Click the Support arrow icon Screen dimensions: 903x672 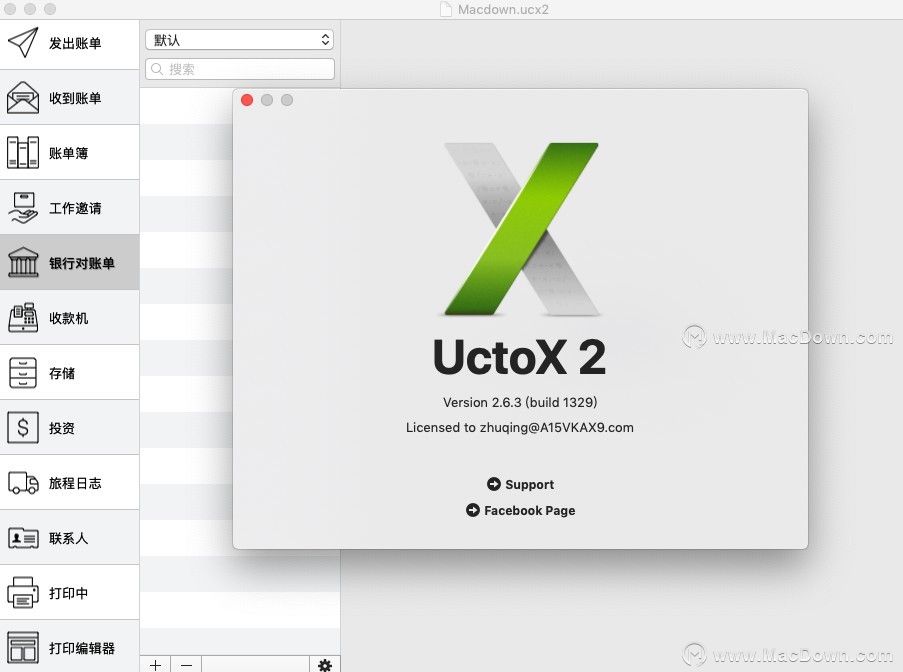[494, 484]
